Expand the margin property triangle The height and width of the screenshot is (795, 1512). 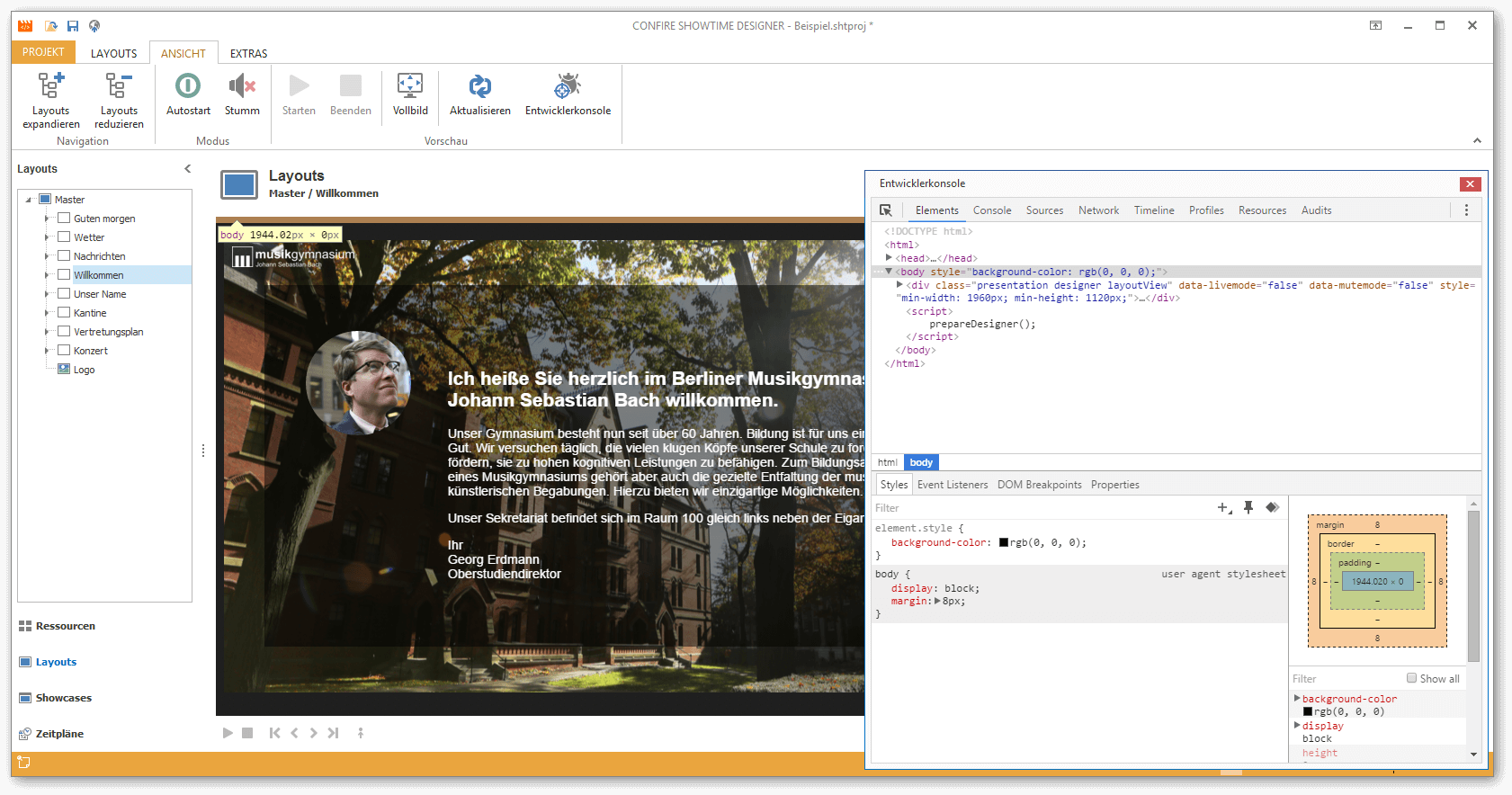(937, 601)
